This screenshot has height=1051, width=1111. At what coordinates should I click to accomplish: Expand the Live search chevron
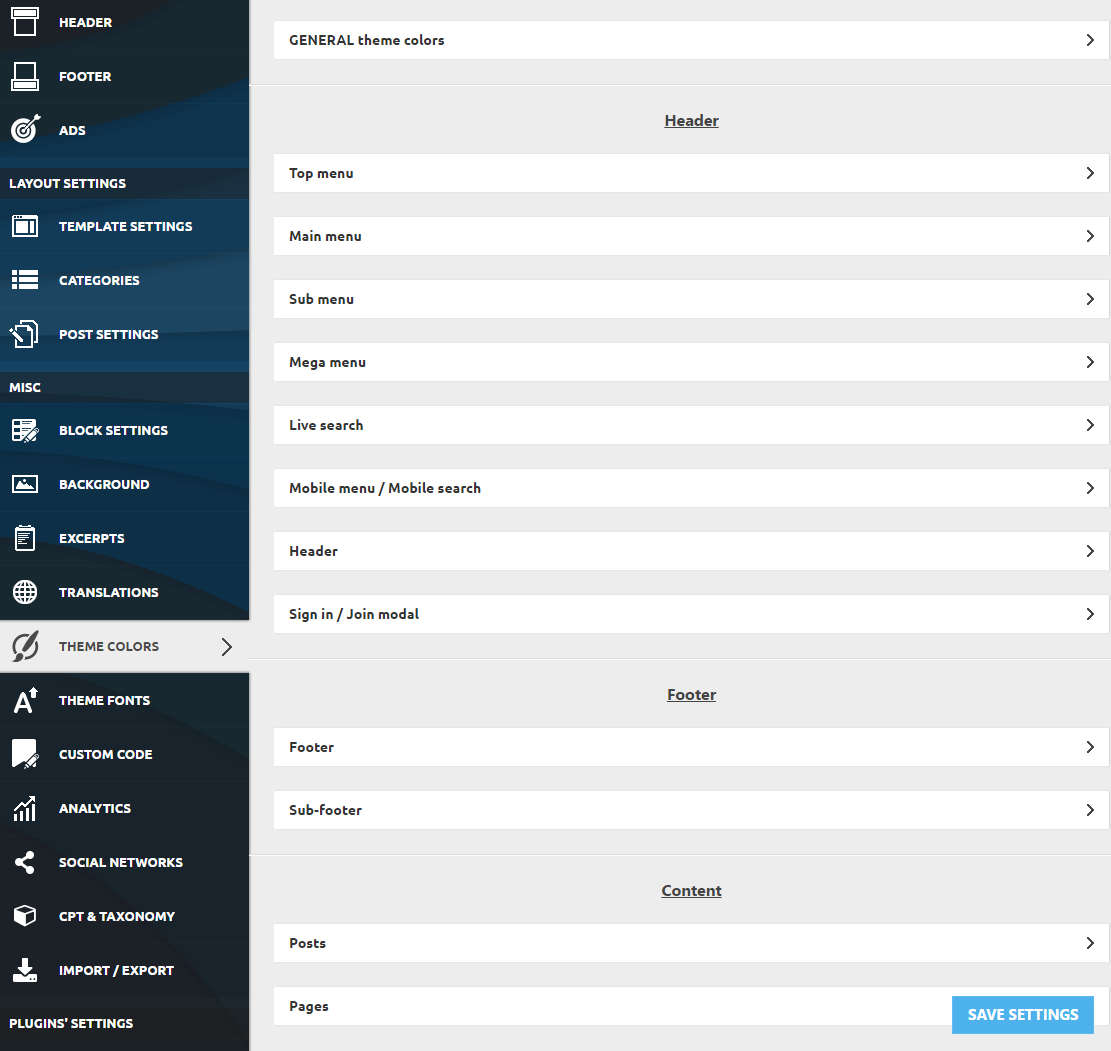pos(1090,425)
